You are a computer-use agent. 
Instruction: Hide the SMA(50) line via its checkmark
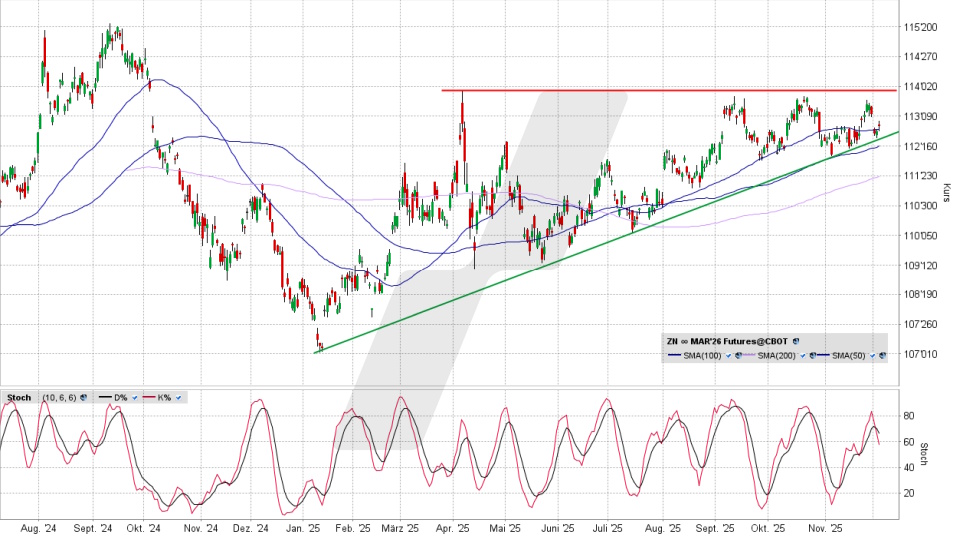click(872, 355)
